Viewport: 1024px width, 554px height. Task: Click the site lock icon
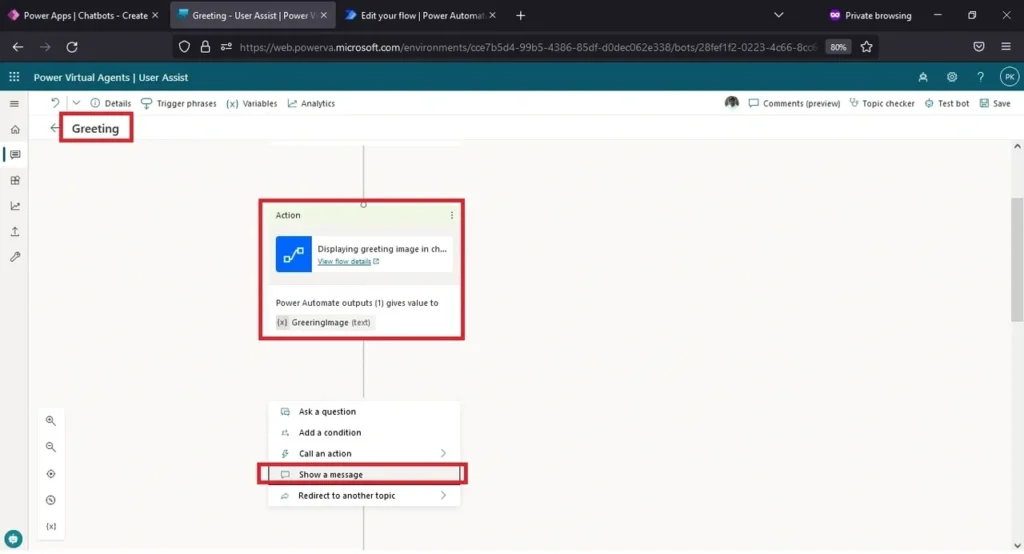pos(205,47)
